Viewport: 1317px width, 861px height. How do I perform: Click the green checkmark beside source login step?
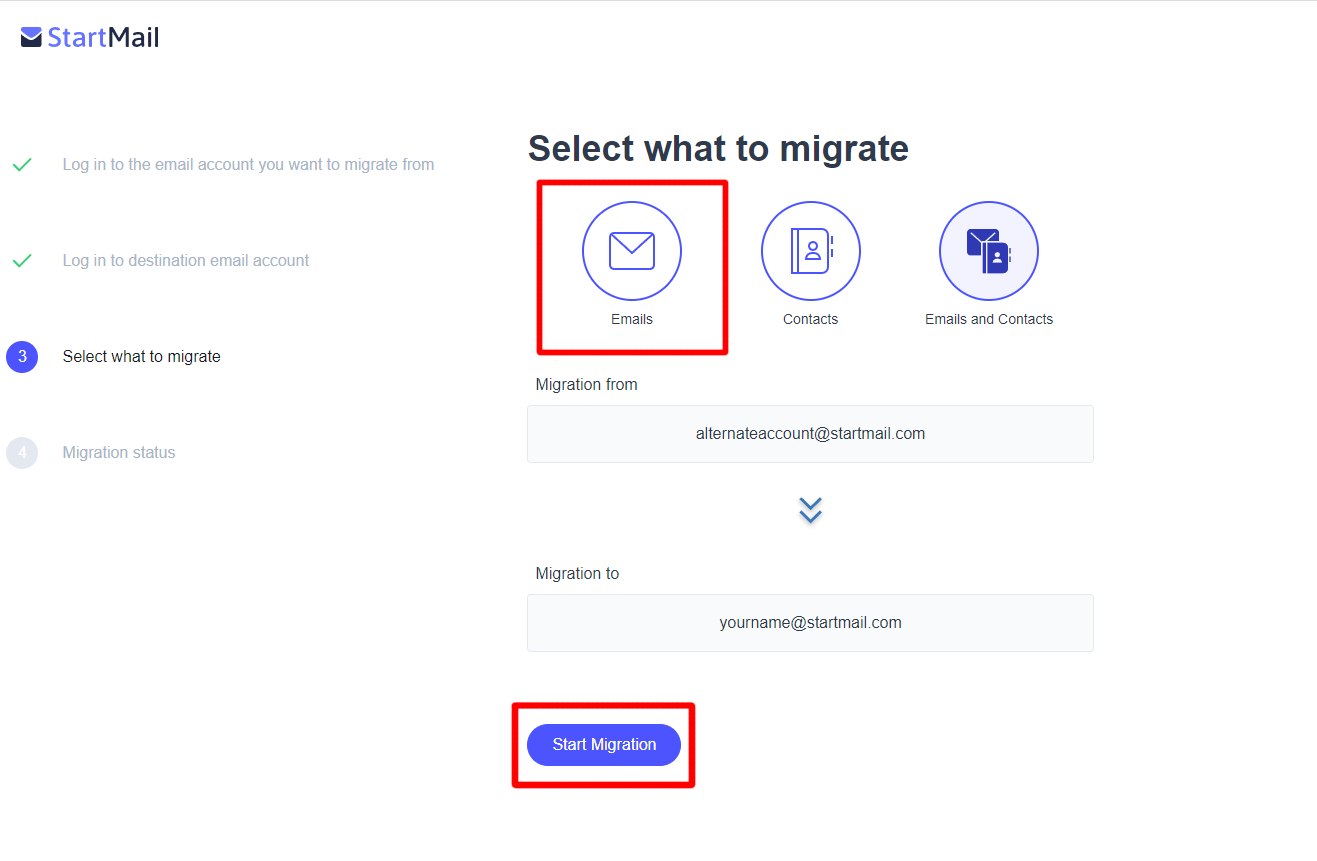22,165
